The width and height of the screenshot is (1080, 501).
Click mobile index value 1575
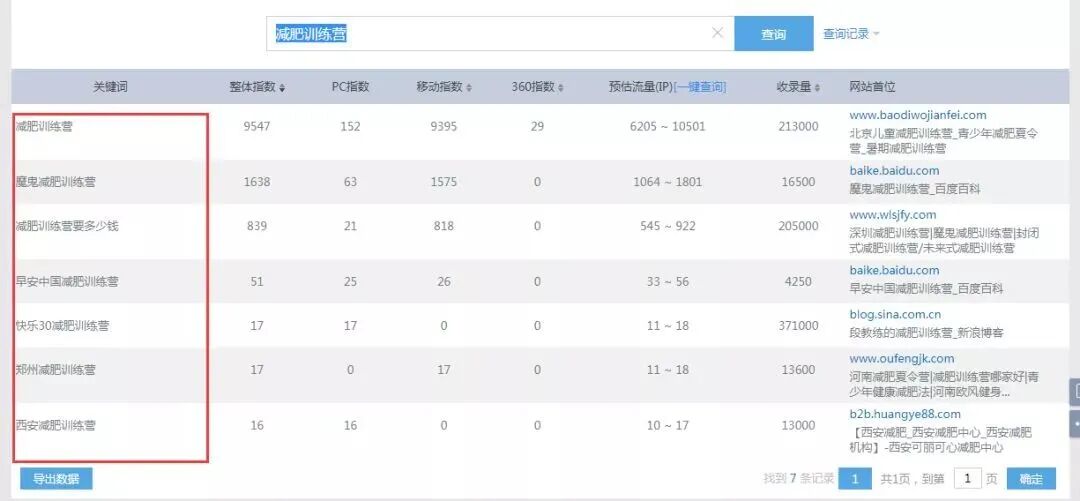444,182
